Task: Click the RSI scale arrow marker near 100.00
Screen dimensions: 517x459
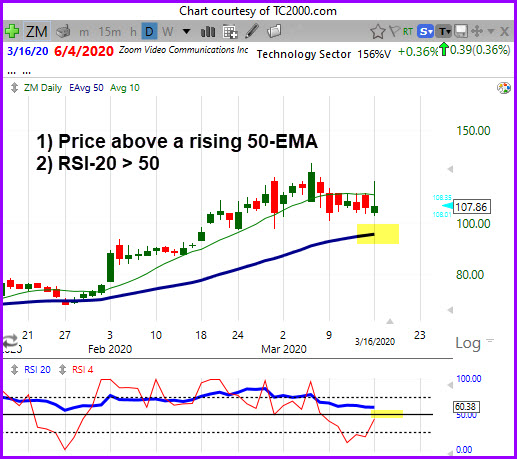Action: [450, 385]
